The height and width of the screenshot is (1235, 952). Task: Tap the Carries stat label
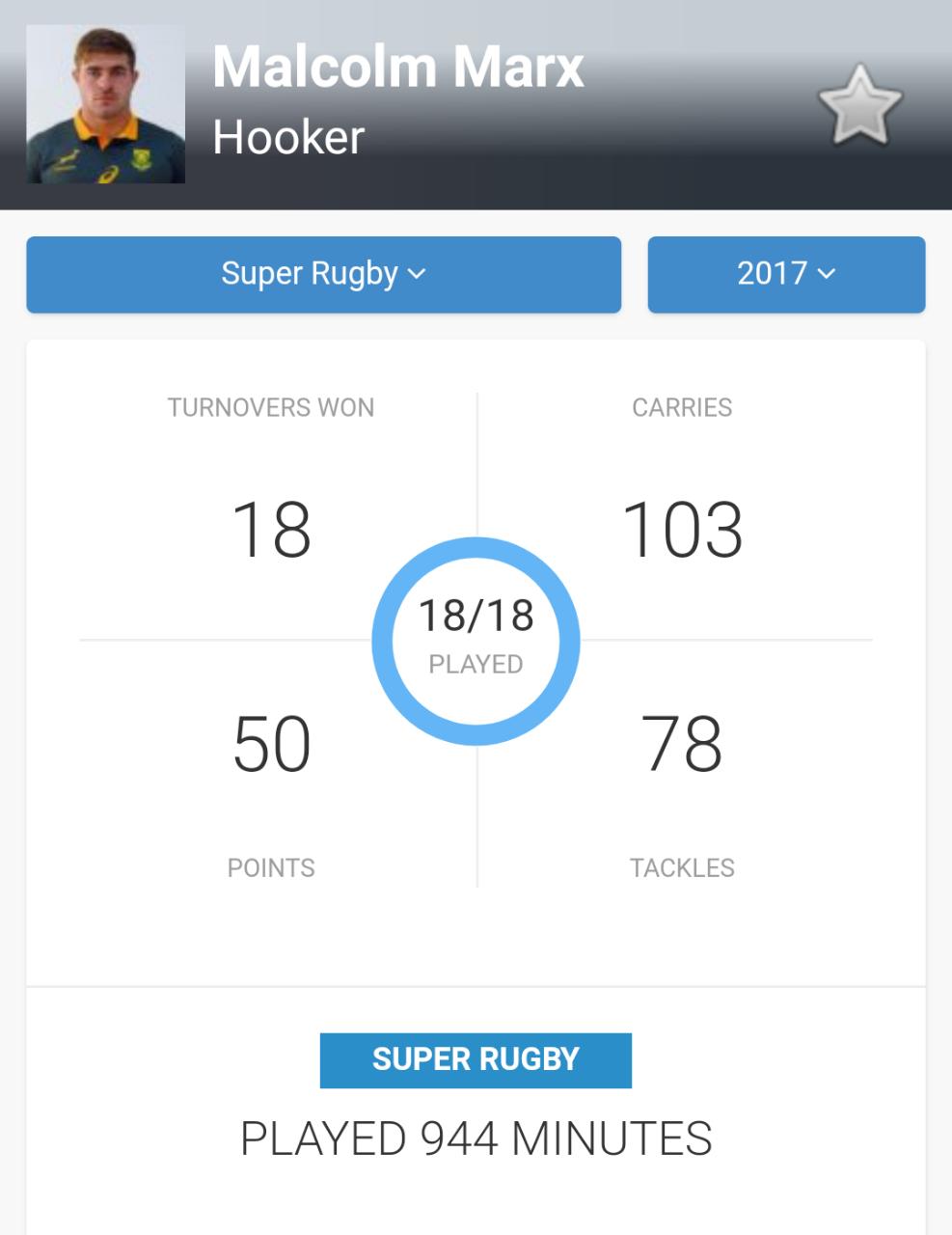click(682, 407)
